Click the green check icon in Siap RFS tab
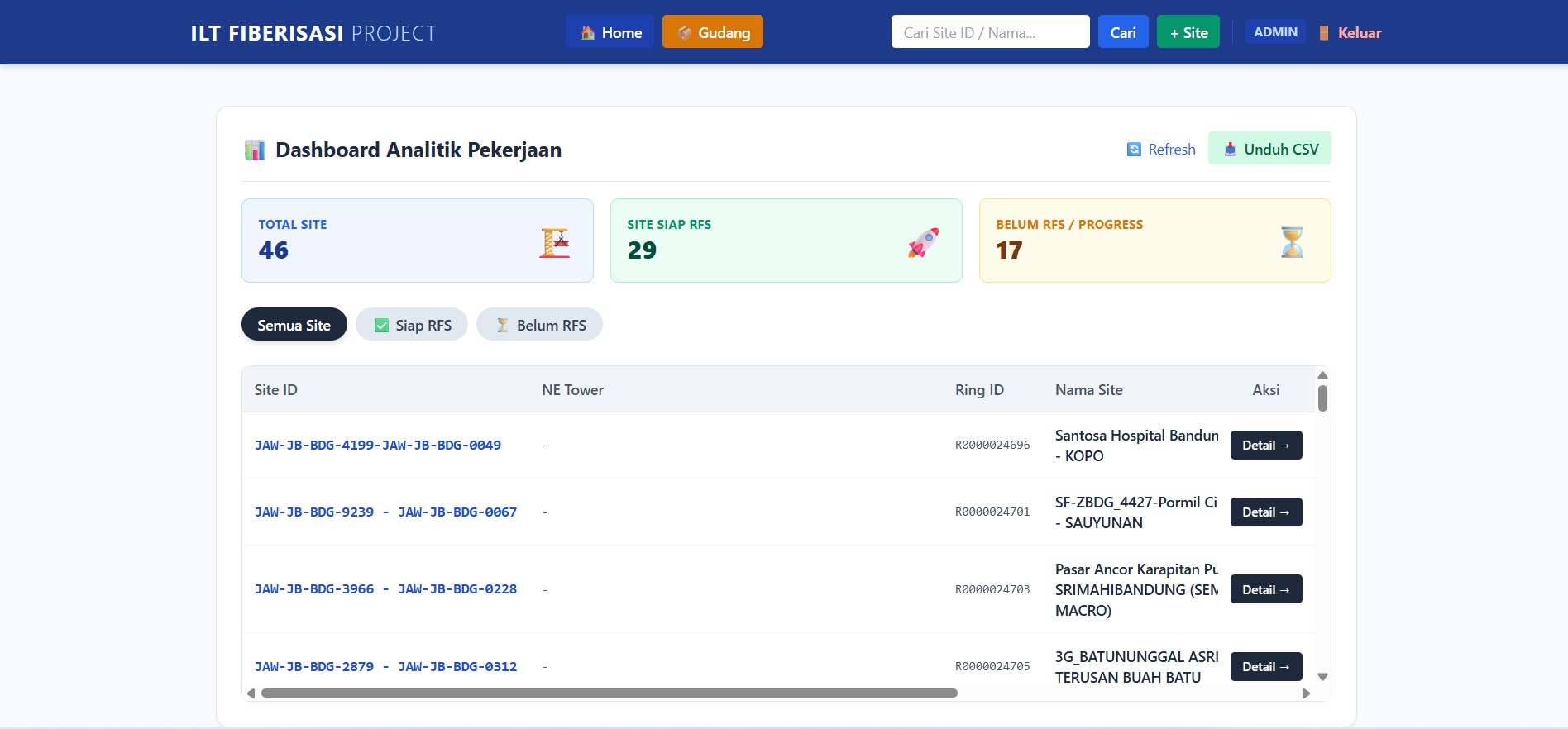Image resolution: width=1568 pixels, height=729 pixels. (381, 326)
